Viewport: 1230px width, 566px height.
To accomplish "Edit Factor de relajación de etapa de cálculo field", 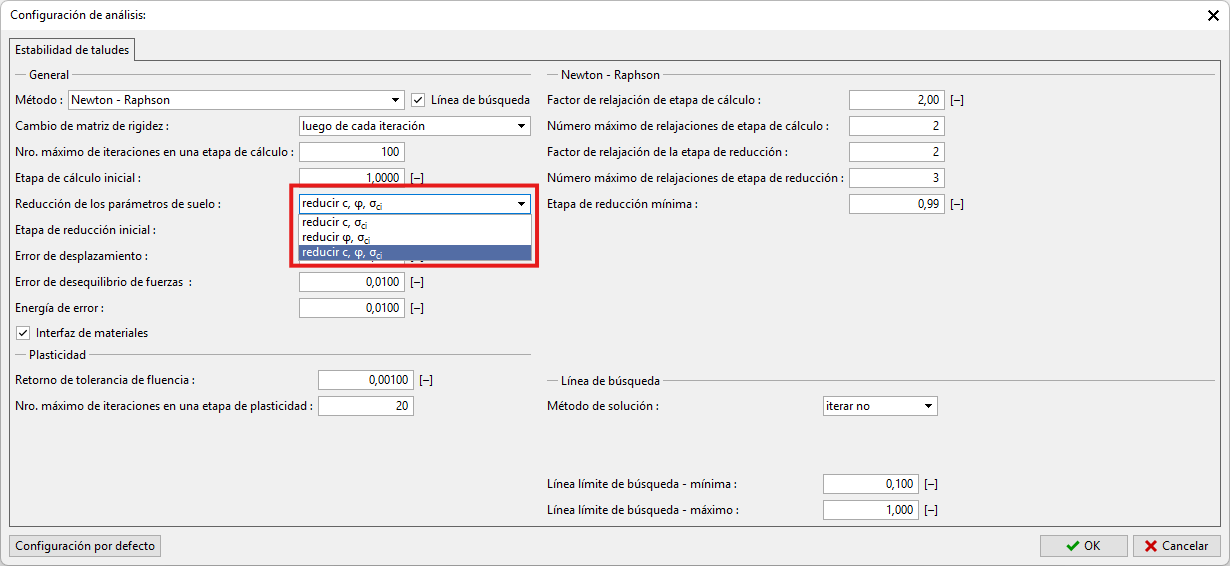I will coord(896,100).
